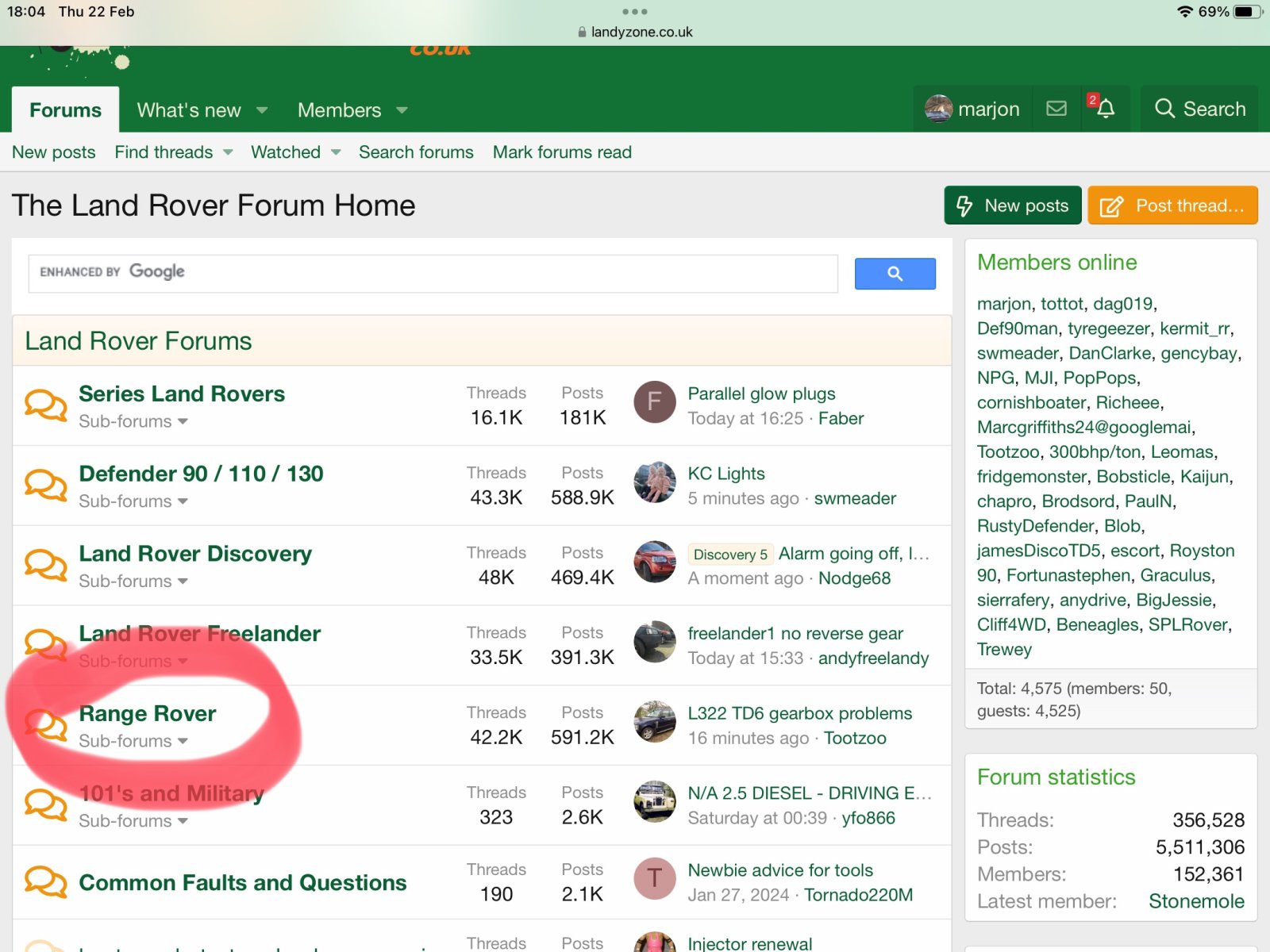The image size is (1270, 952).
Task: Open the Parallel glow plugs thread
Action: (x=761, y=393)
